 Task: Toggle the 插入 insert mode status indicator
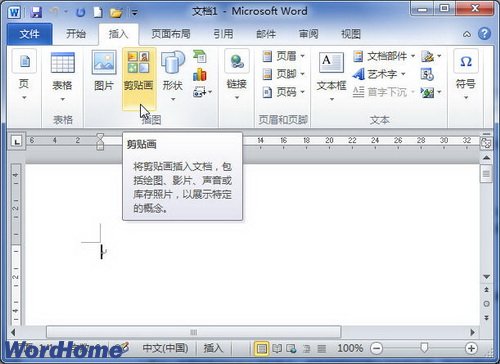pyautogui.click(x=213, y=348)
